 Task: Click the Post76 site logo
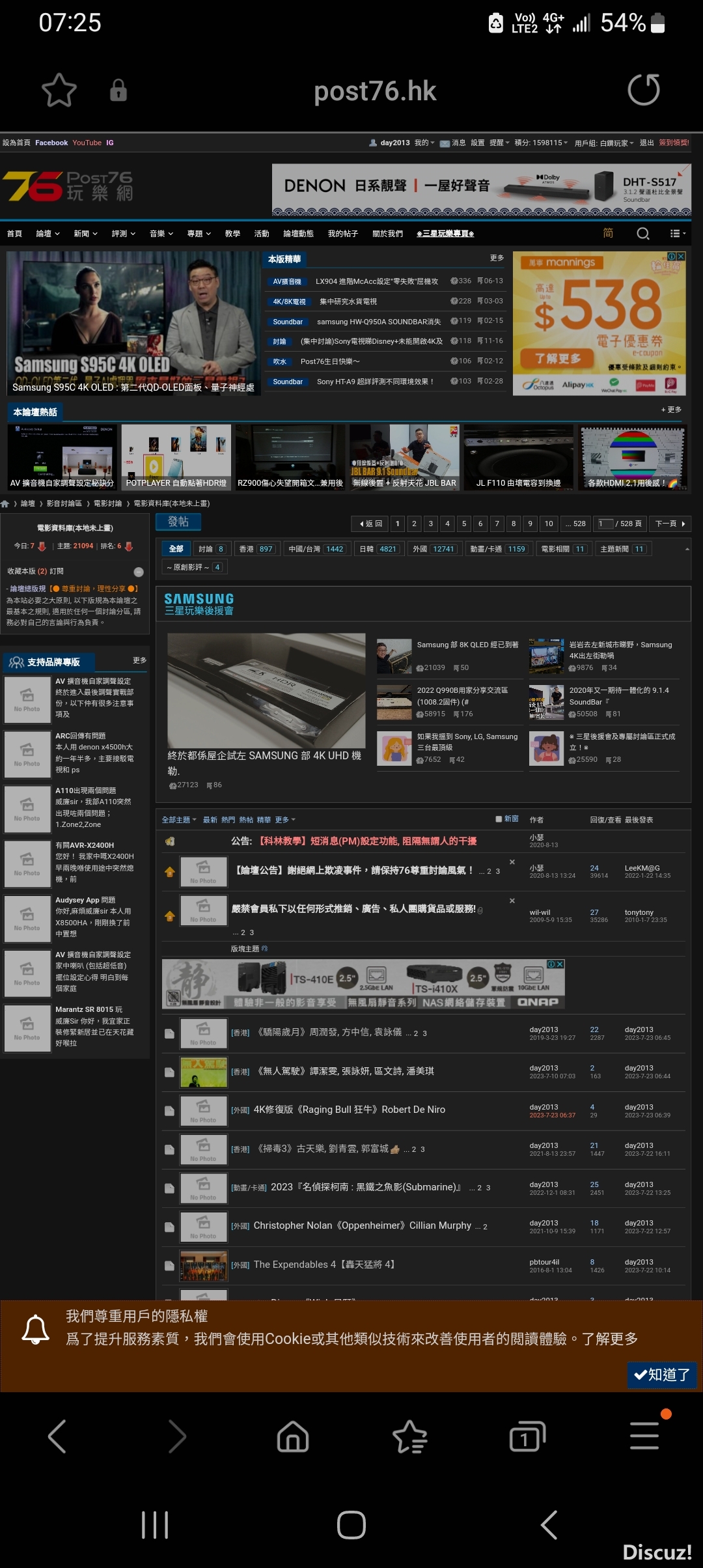point(68,187)
